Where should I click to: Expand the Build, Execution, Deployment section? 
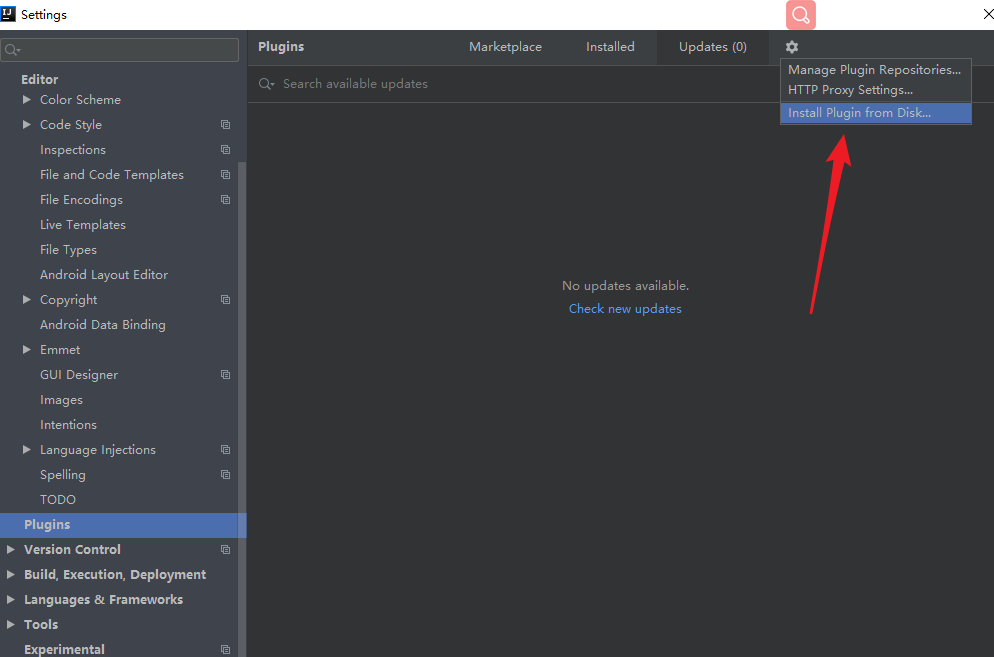click(x=11, y=575)
